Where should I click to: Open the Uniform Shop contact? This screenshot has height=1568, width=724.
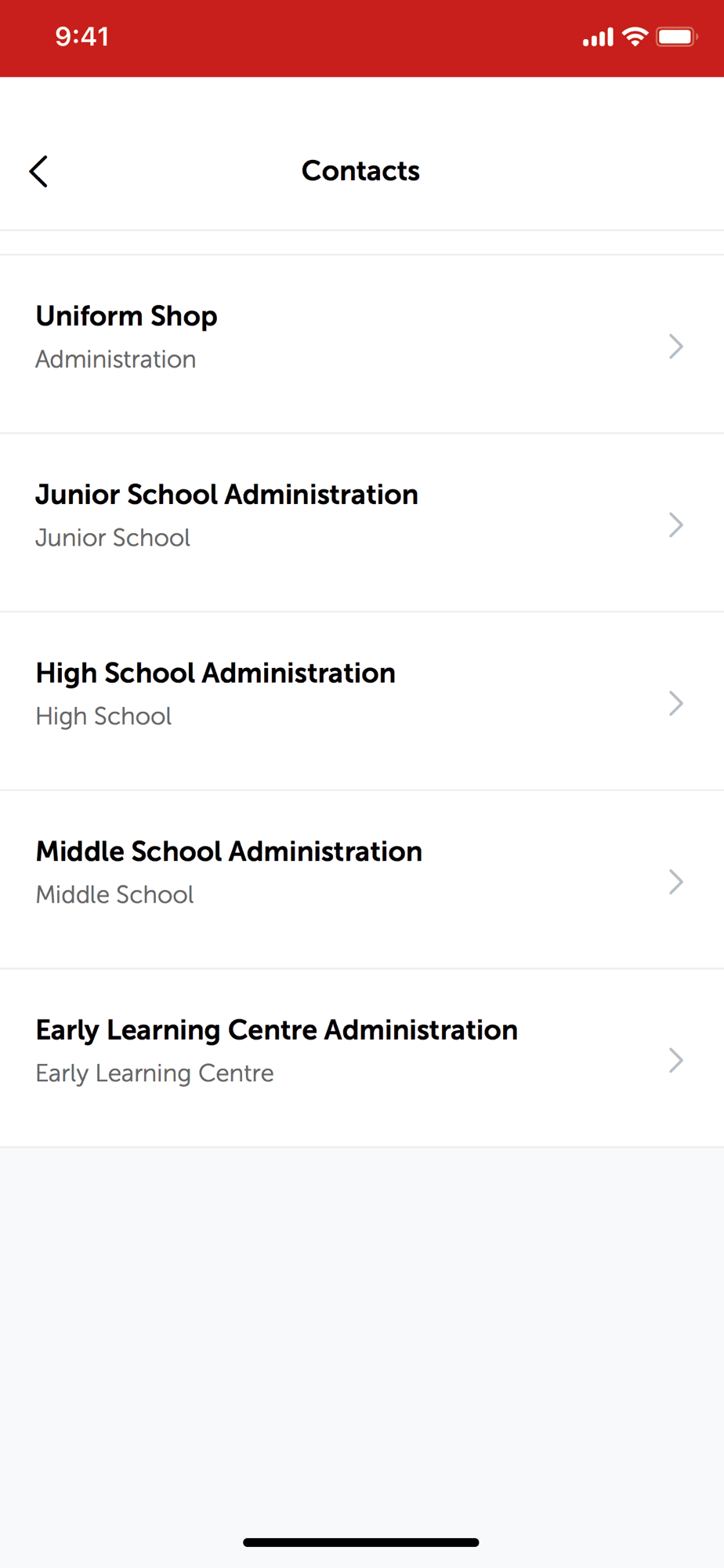click(x=362, y=344)
